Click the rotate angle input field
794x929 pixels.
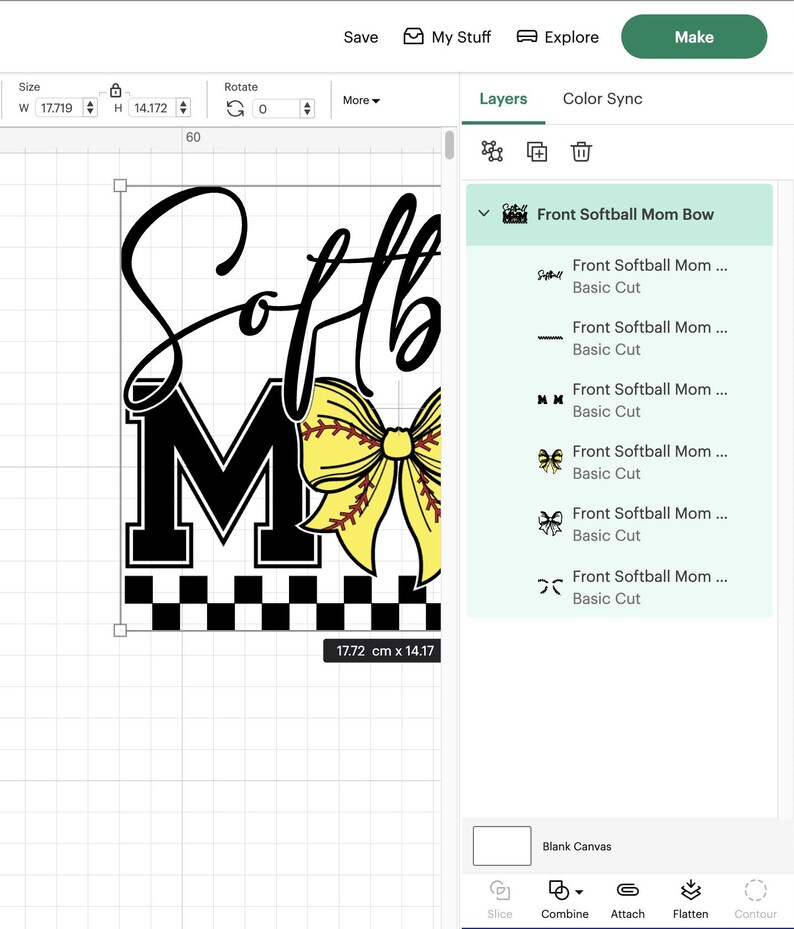[276, 108]
